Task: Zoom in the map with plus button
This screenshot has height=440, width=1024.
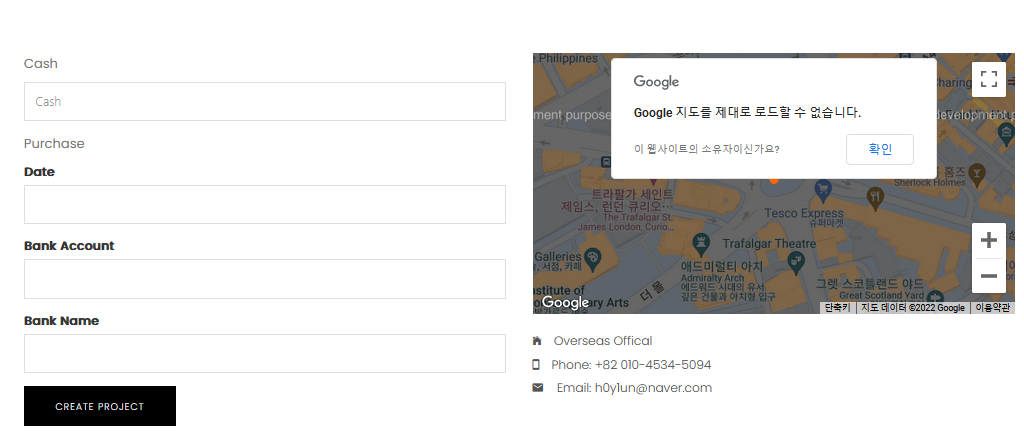Action: 989,240
